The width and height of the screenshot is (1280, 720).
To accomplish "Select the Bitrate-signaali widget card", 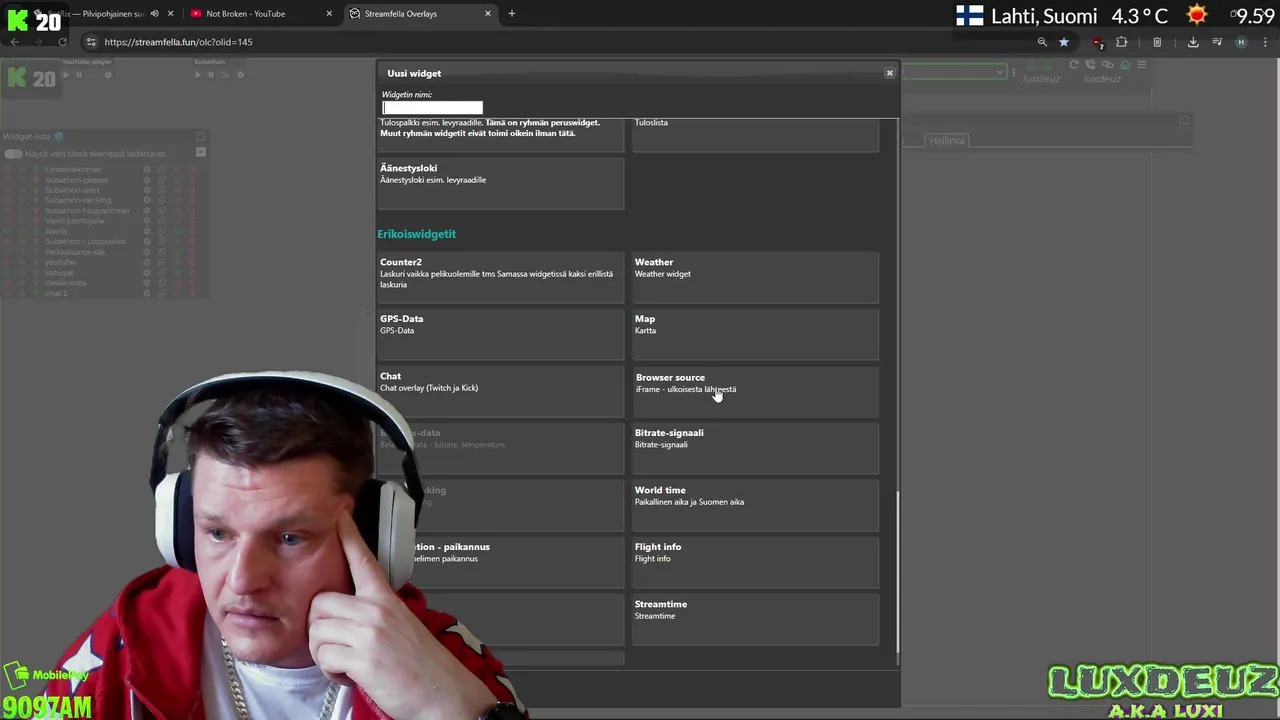I will pyautogui.click(x=755, y=448).
